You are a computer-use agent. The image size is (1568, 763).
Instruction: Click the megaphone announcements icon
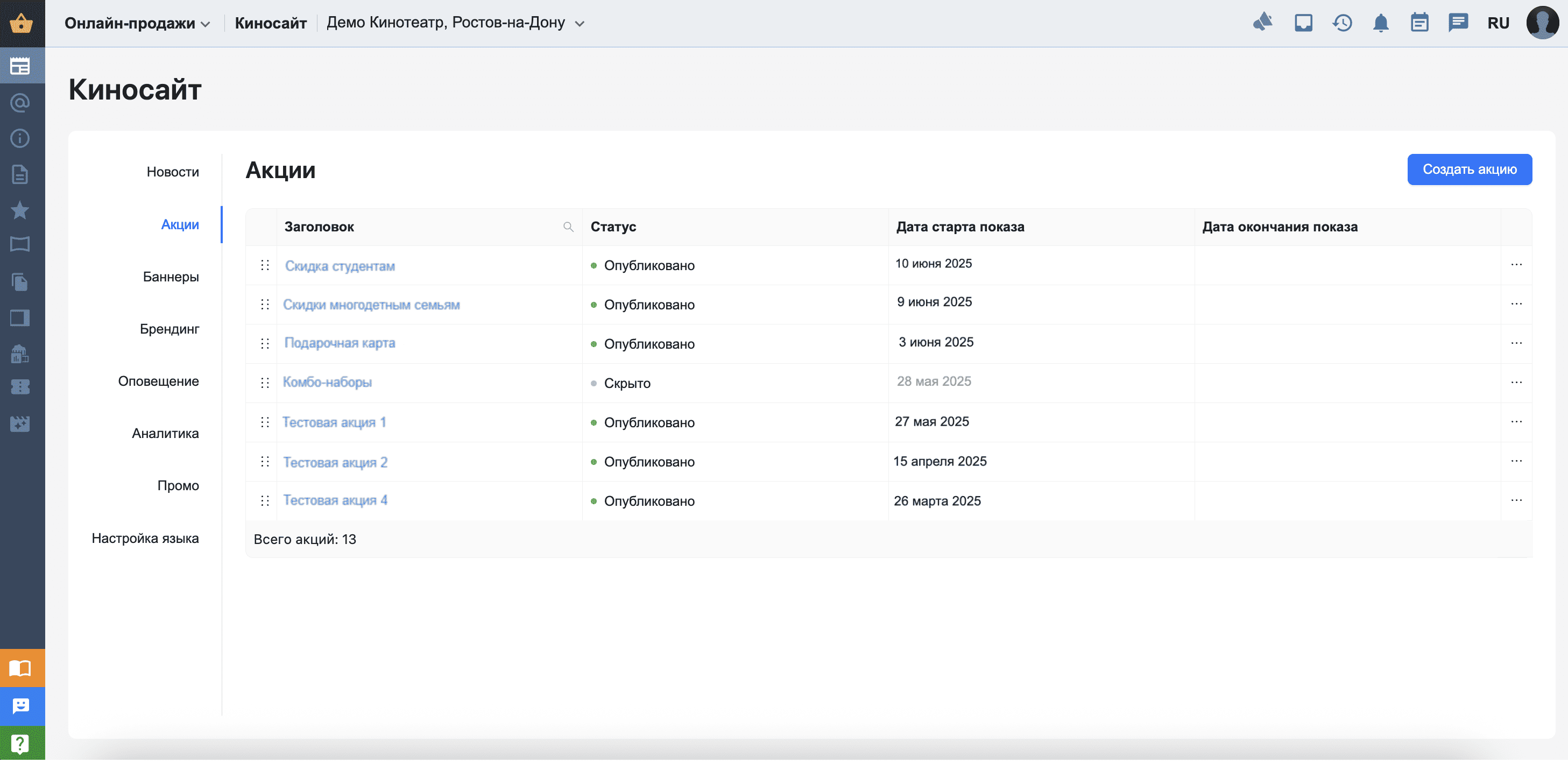pyautogui.click(x=1263, y=23)
